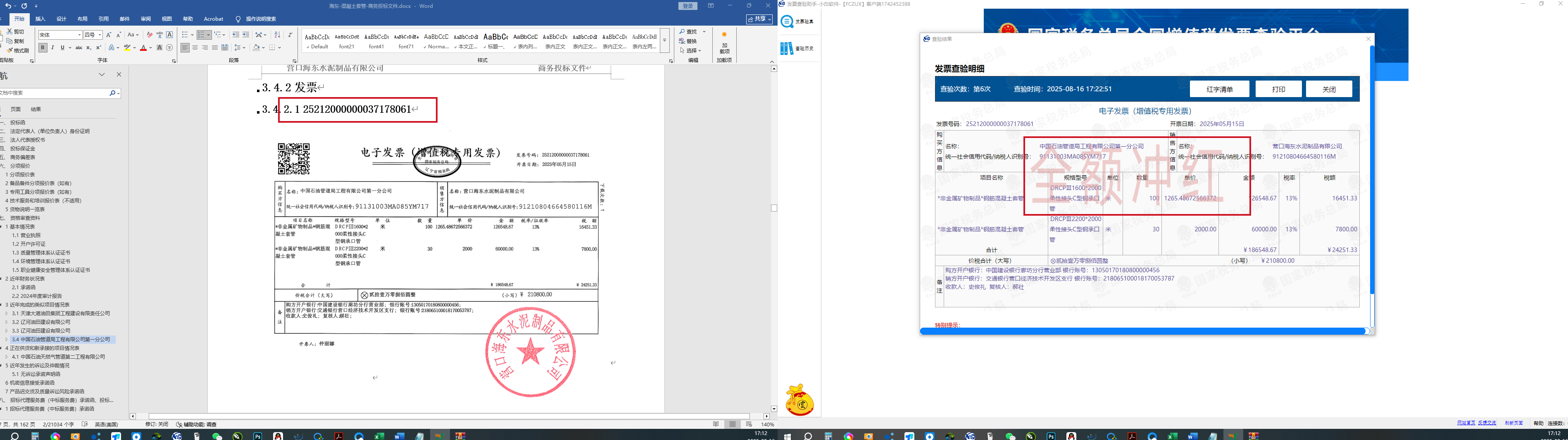The width and height of the screenshot is (1568, 440).
Task: Open the Layout (布局) ribbon tab
Action: tap(82, 19)
